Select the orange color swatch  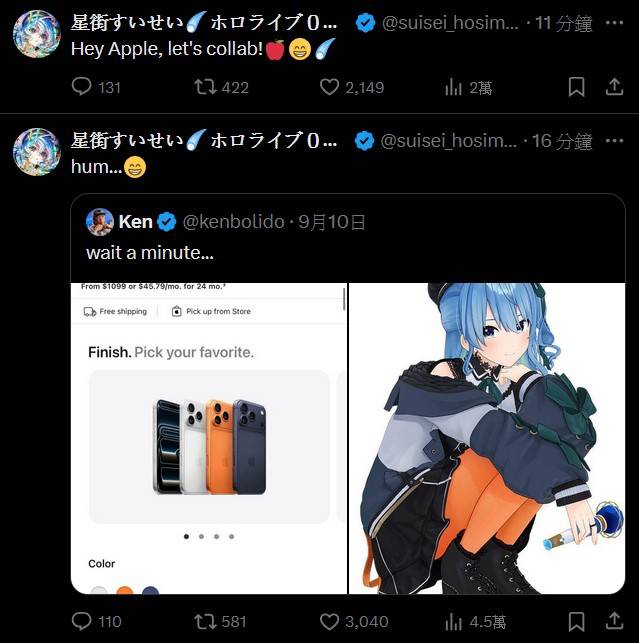tap(125, 590)
